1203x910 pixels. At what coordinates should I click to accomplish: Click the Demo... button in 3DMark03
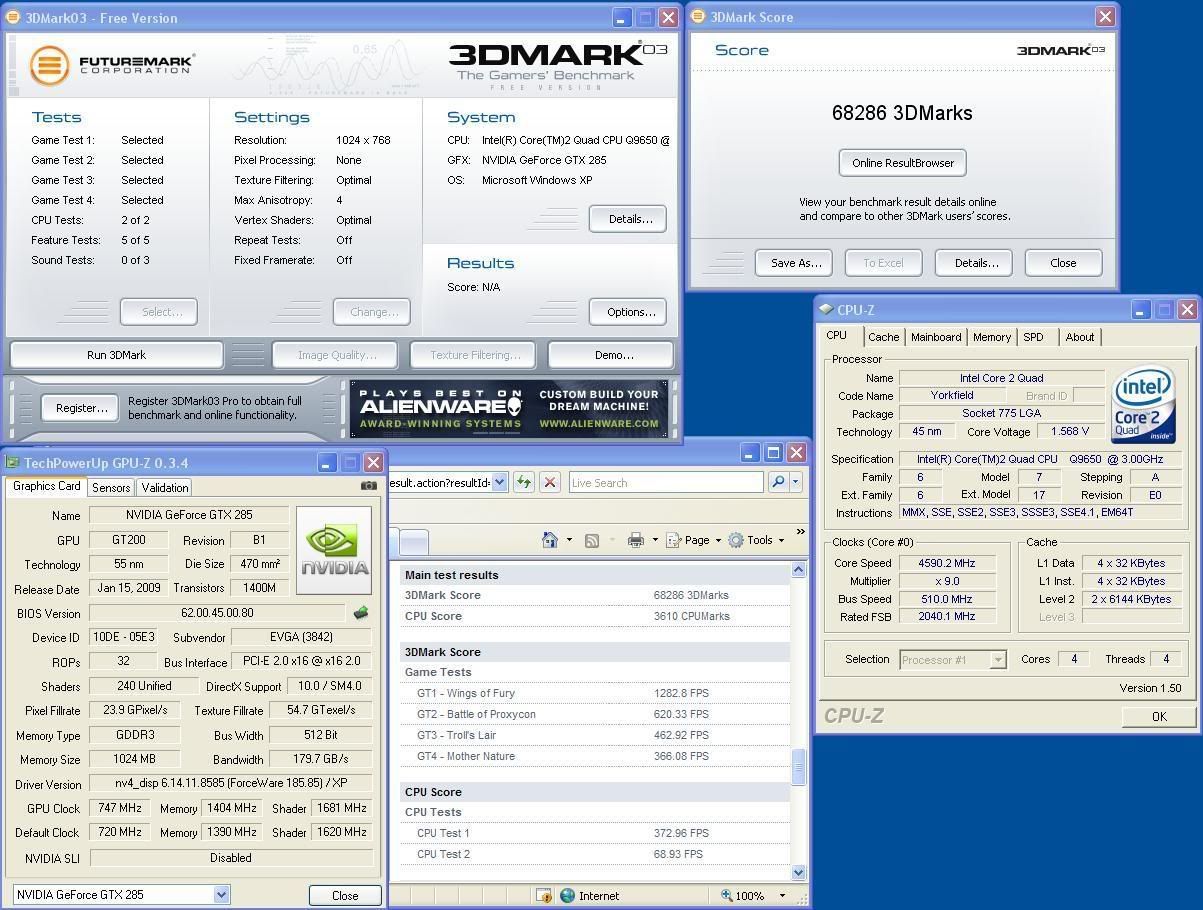click(613, 354)
